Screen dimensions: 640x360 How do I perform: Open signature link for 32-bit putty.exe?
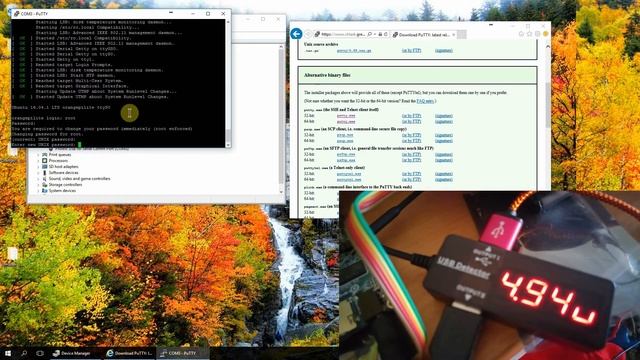click(444, 116)
